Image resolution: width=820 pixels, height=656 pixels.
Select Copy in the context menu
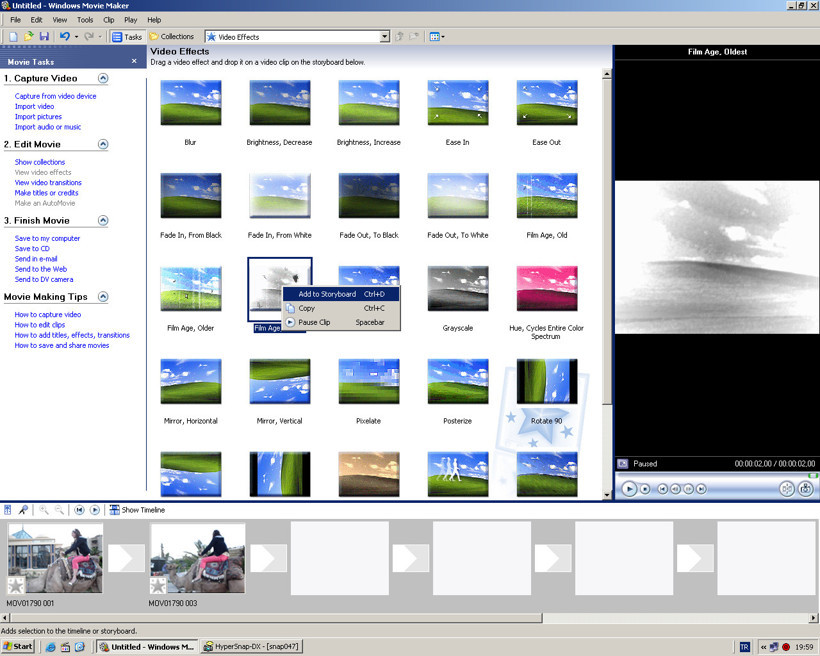[341, 308]
